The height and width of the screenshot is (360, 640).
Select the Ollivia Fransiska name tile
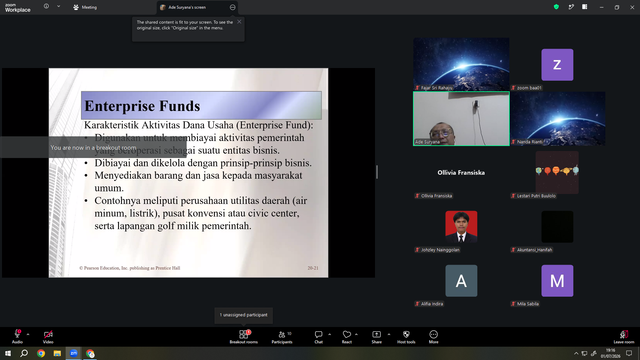point(461,173)
